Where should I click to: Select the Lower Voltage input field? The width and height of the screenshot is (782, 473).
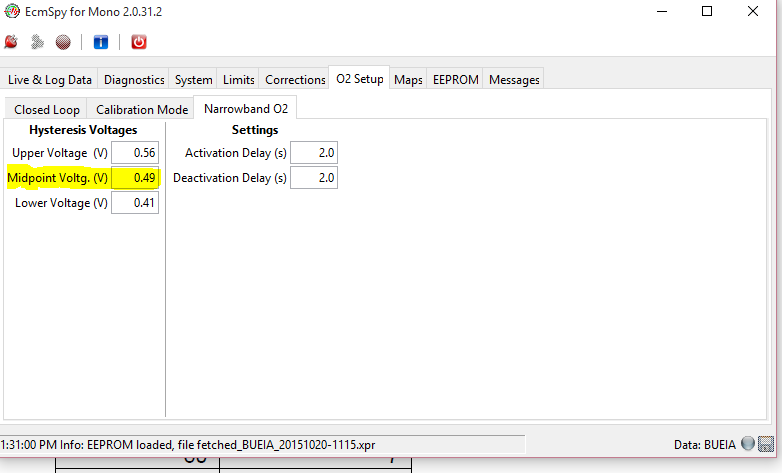tap(135, 203)
